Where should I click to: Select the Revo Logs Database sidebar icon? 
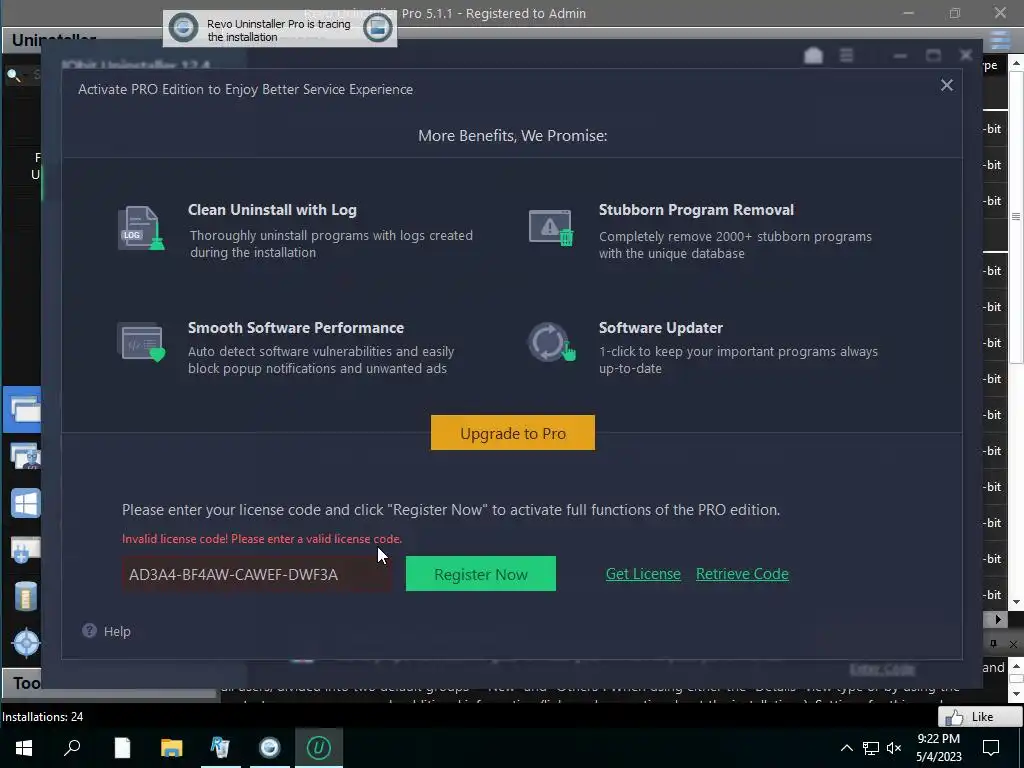(25, 596)
